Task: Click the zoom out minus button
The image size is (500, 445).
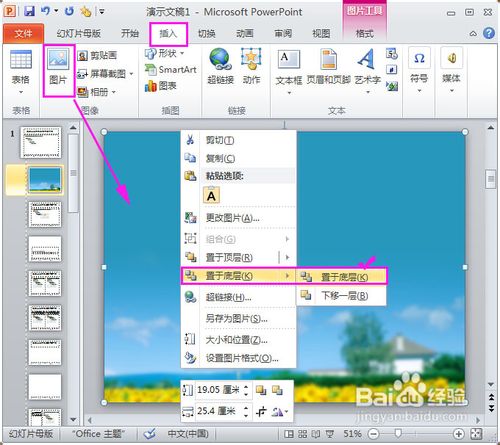Action: [x=374, y=434]
